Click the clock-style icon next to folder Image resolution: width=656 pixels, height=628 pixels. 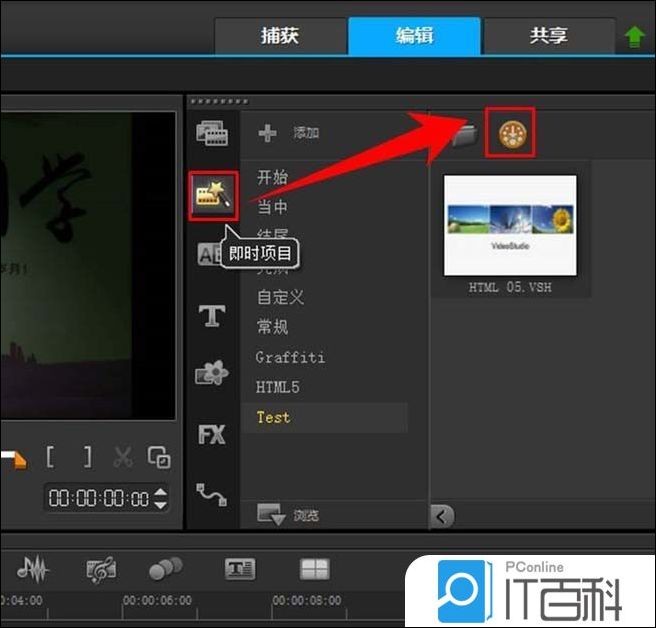tap(511, 133)
